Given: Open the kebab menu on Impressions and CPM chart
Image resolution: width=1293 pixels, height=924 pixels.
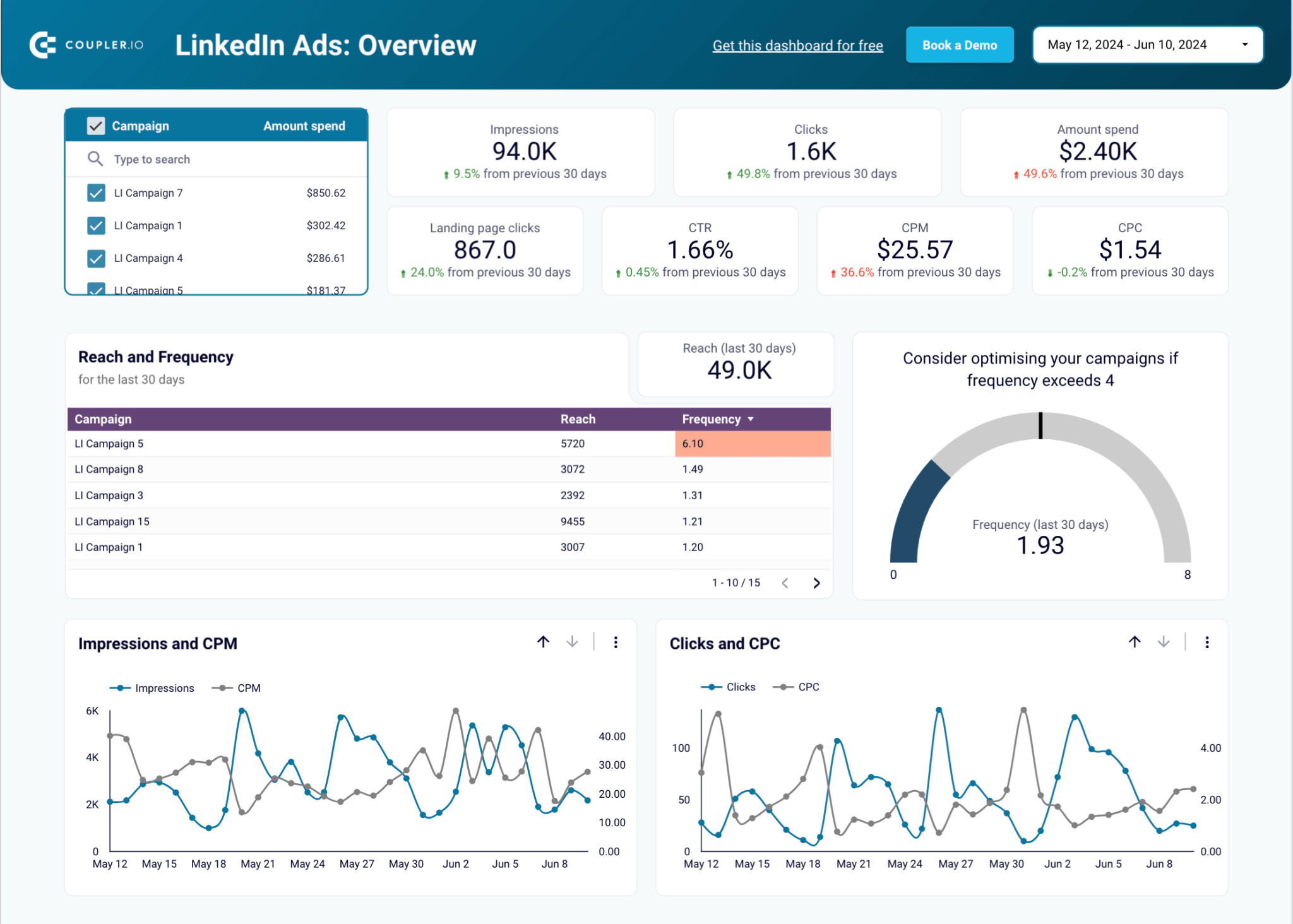Looking at the screenshot, I should click(616, 642).
